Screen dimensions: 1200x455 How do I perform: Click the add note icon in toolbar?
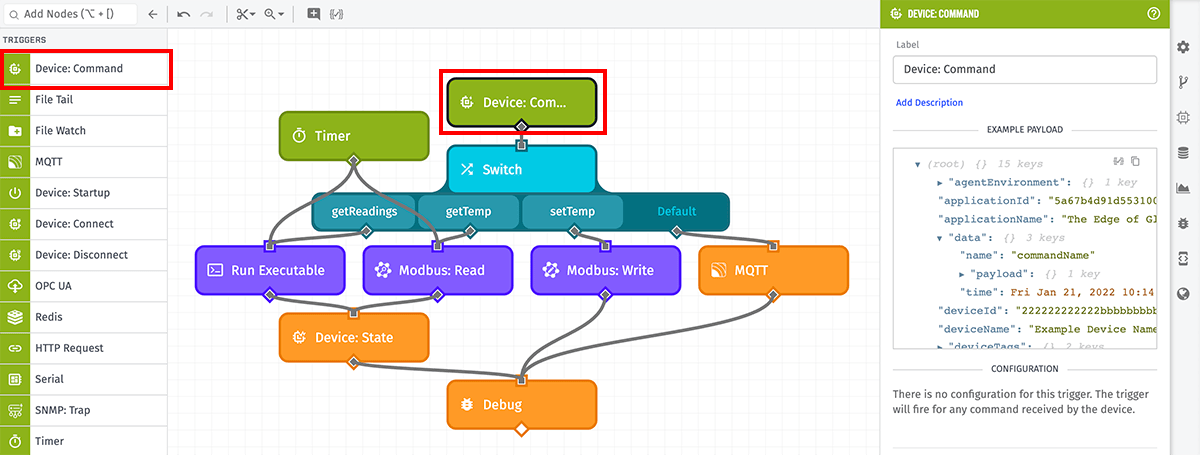(314, 14)
